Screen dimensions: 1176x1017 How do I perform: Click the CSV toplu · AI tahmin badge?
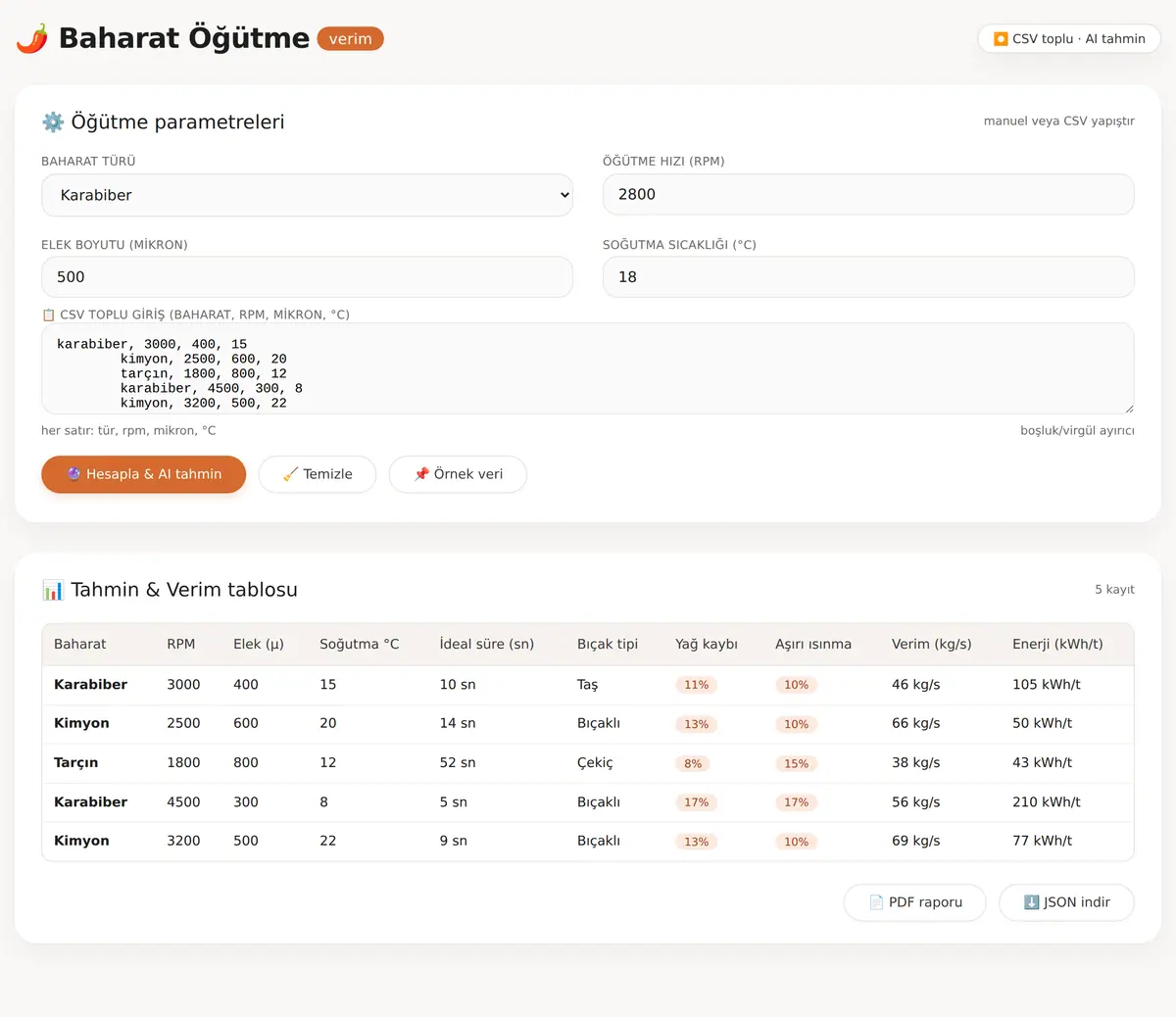click(x=1069, y=39)
